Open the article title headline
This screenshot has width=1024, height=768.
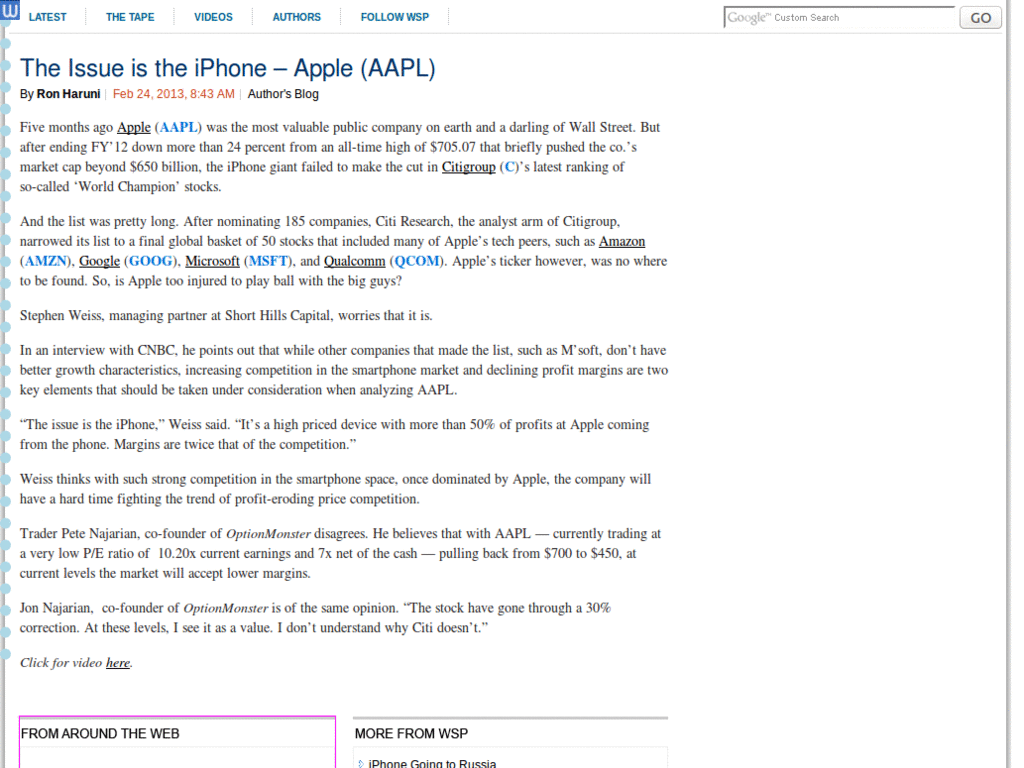(227, 68)
